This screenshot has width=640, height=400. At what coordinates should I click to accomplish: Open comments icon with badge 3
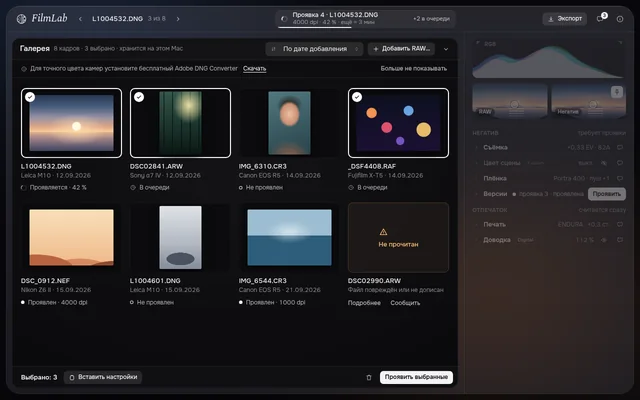(x=601, y=18)
